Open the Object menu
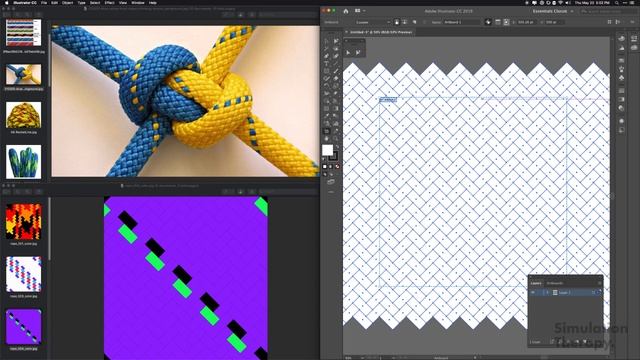 pyautogui.click(x=67, y=2)
